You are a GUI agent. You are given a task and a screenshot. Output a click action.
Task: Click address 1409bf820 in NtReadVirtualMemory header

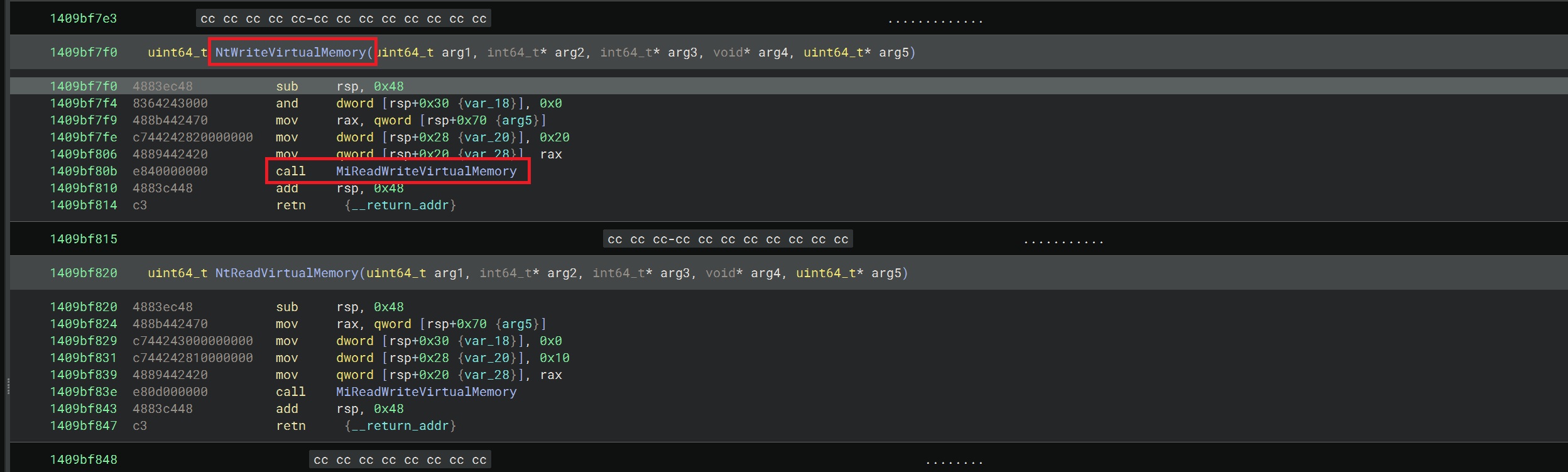(84, 273)
